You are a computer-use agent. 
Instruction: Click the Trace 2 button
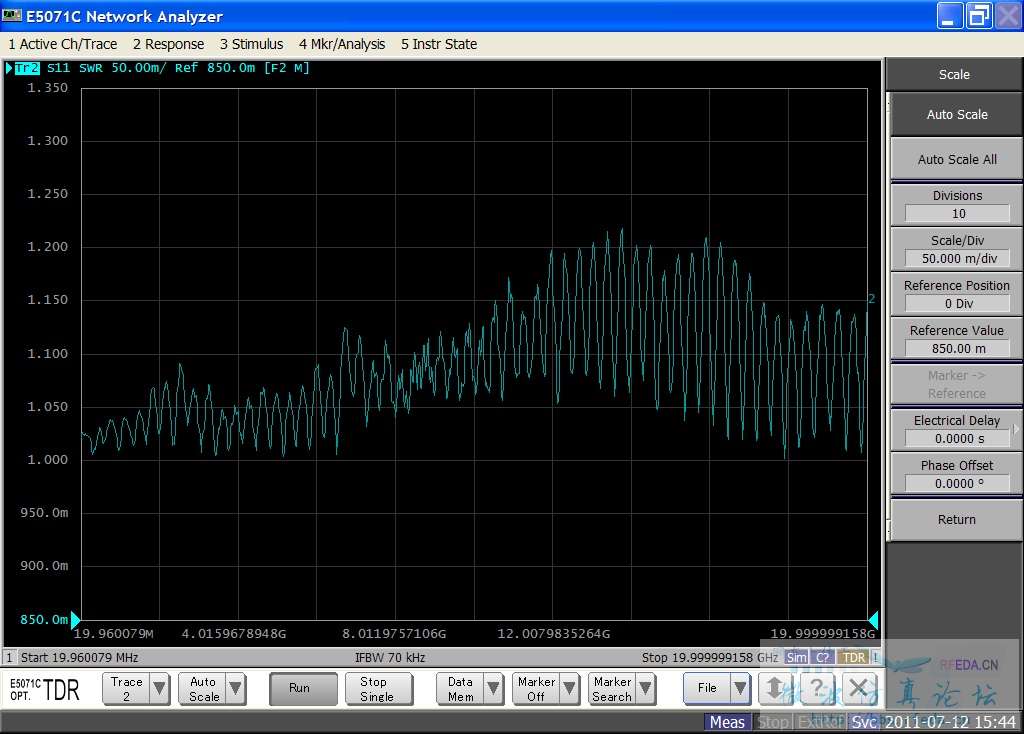(x=126, y=689)
